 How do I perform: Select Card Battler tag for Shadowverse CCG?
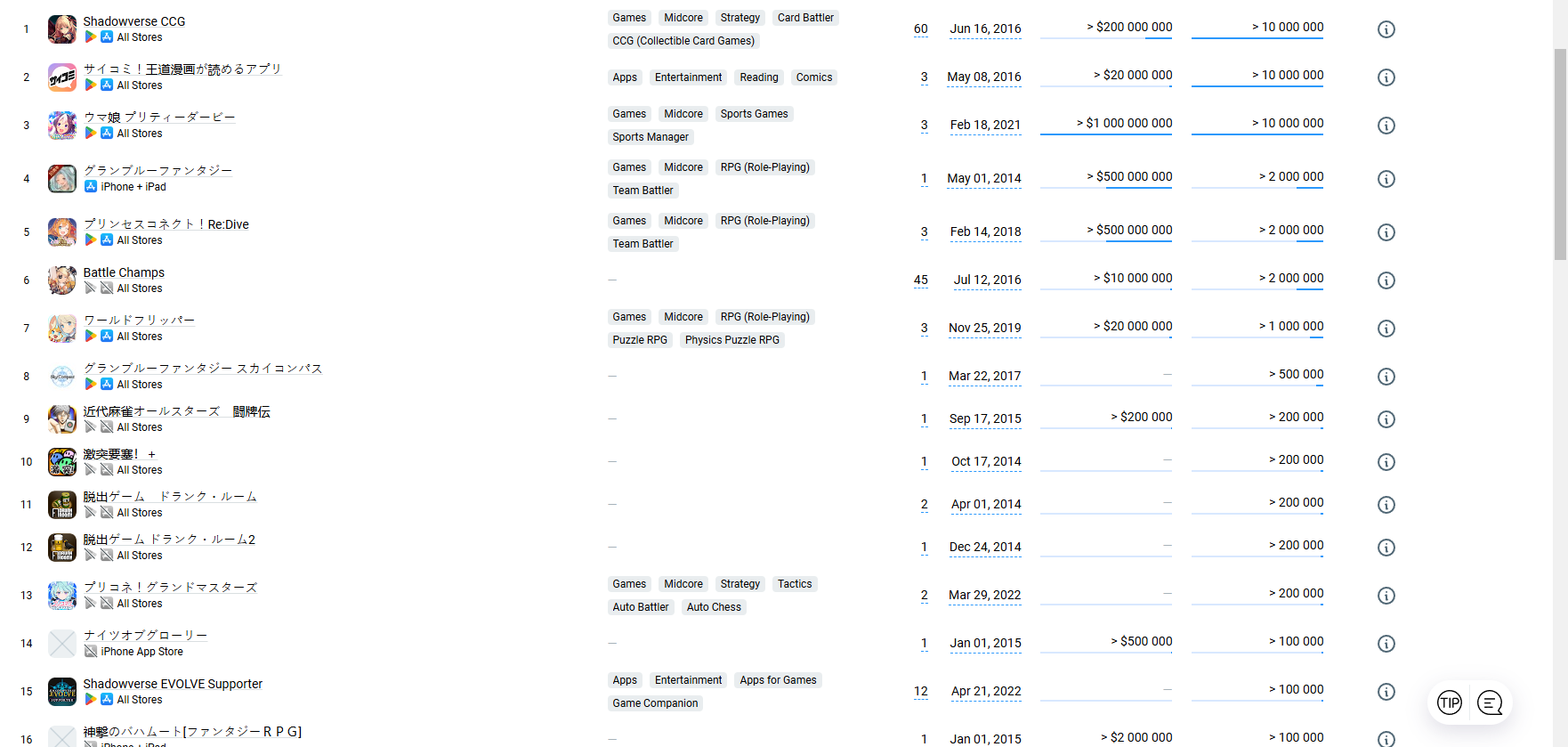point(805,18)
